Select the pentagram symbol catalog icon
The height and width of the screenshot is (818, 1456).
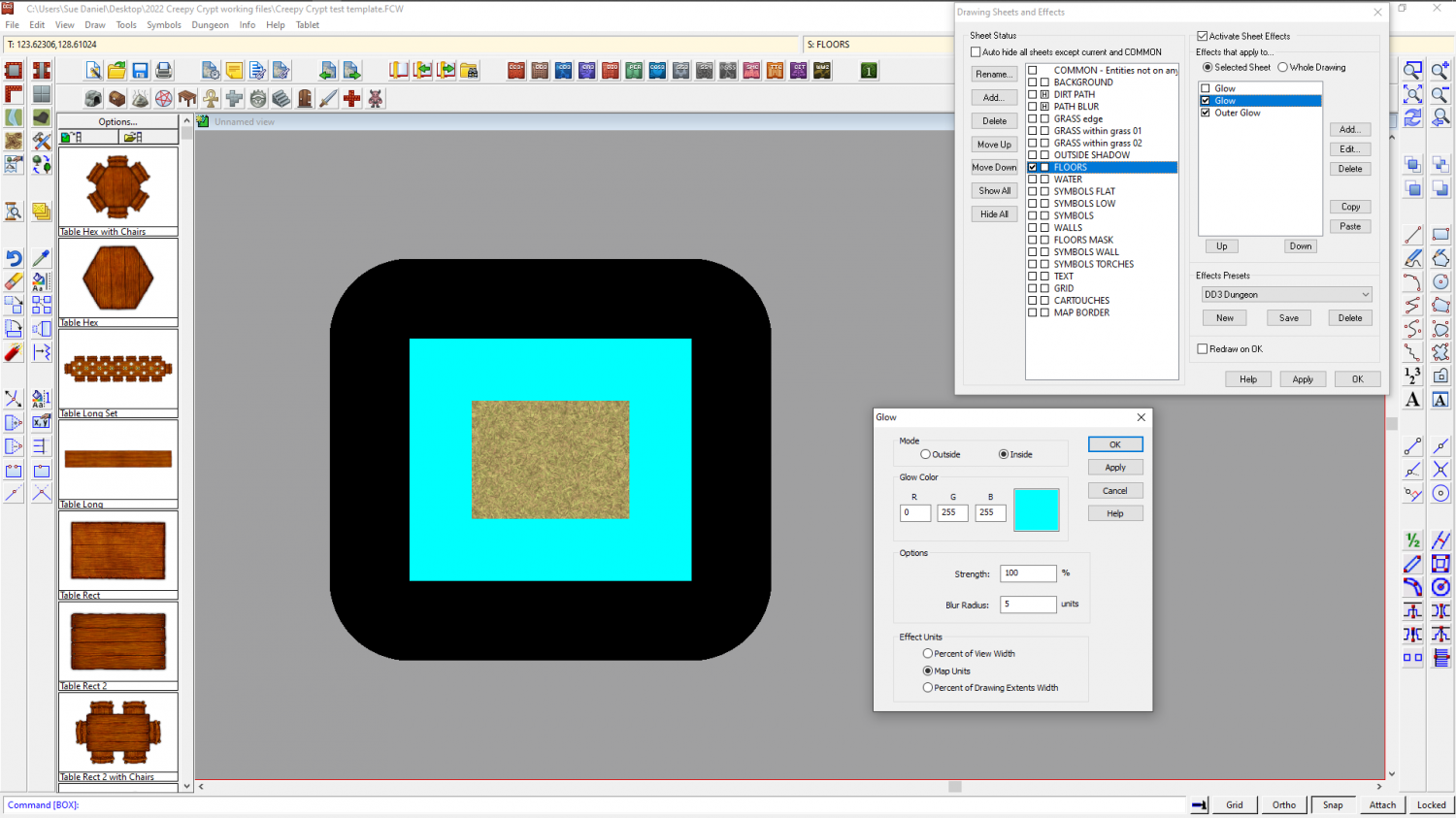point(164,98)
